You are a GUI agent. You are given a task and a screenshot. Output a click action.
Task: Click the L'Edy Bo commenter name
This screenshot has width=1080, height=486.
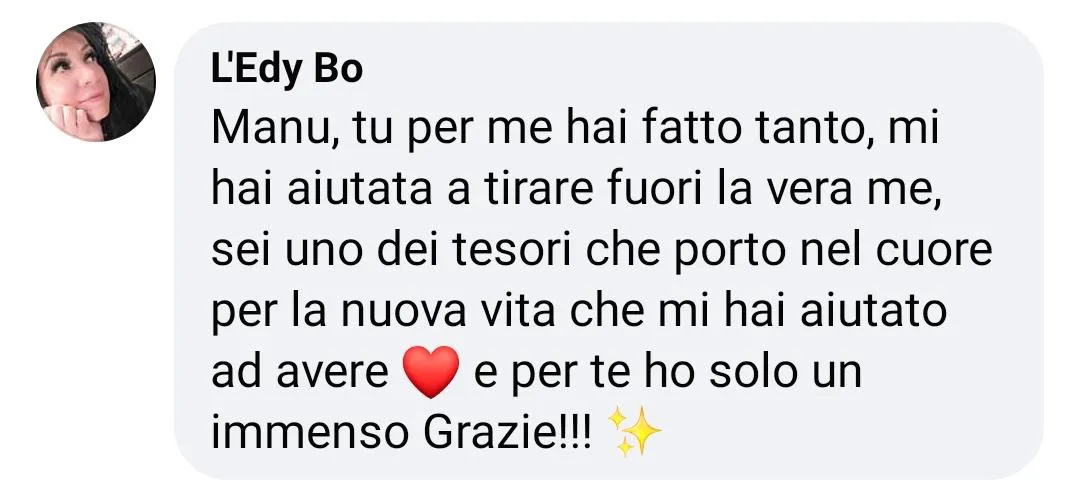click(x=287, y=71)
